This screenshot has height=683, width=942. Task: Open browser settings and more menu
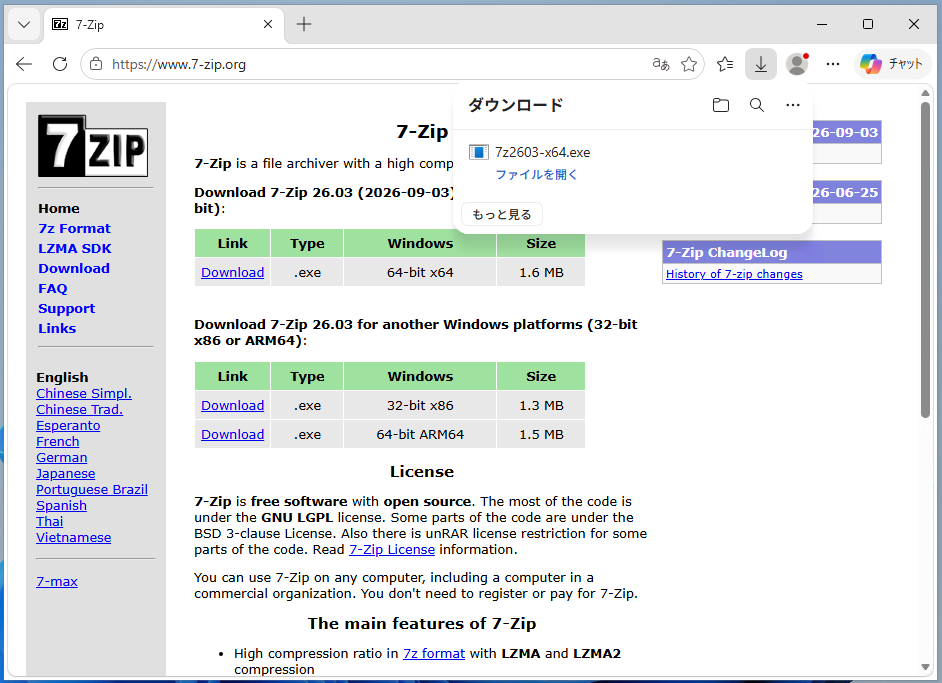click(833, 64)
